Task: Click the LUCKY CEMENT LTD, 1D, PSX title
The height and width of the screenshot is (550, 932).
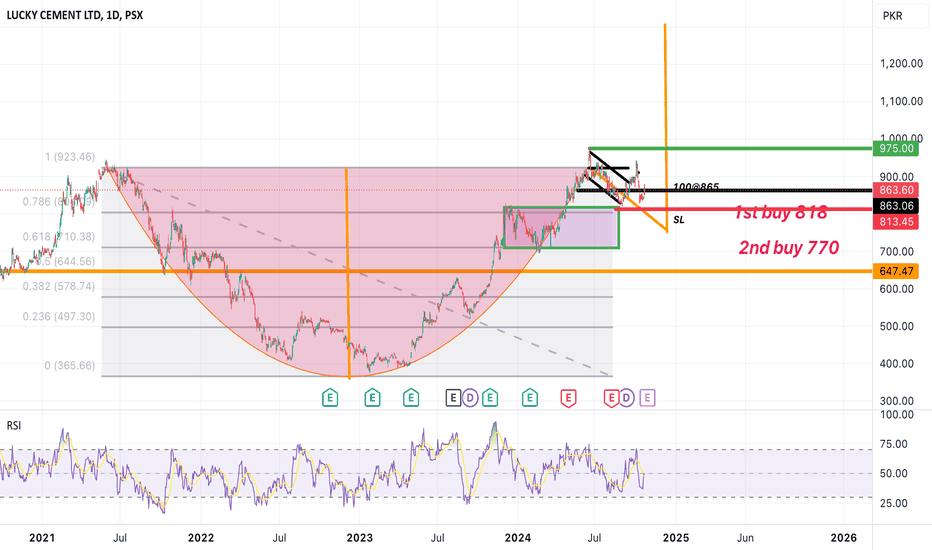Action: (75, 15)
